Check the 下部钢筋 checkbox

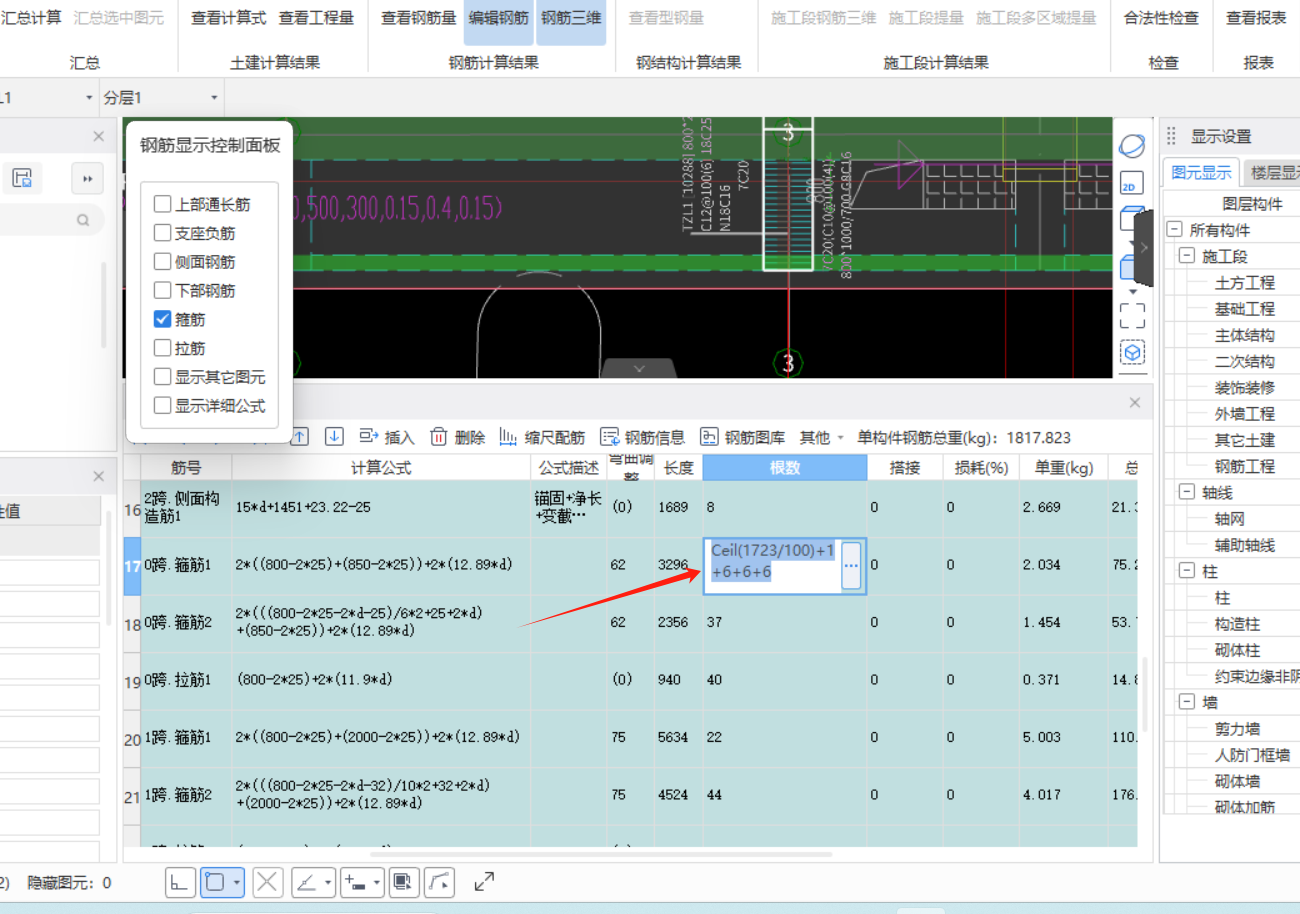(x=162, y=291)
